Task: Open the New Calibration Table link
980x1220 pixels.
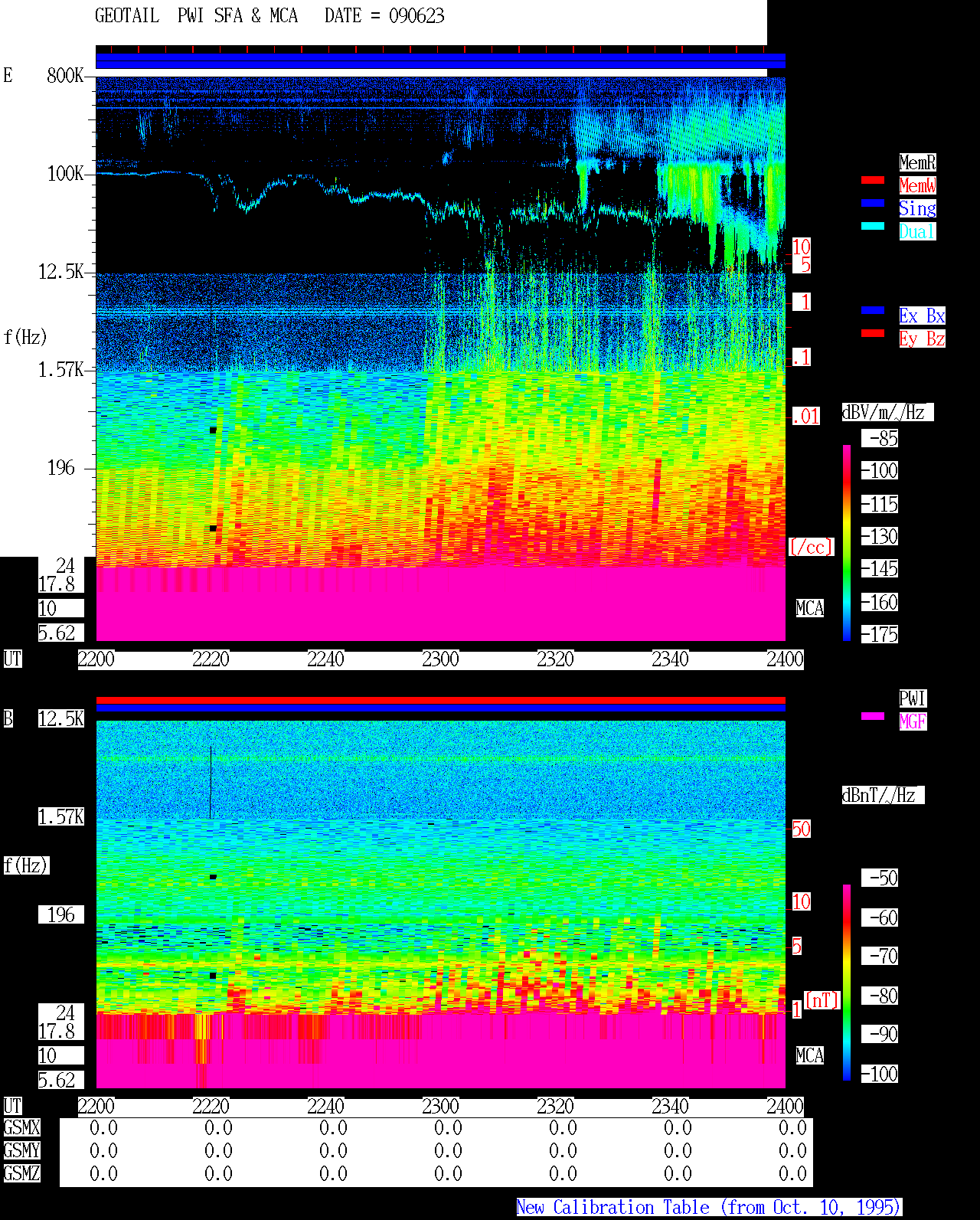Action: (709, 1208)
